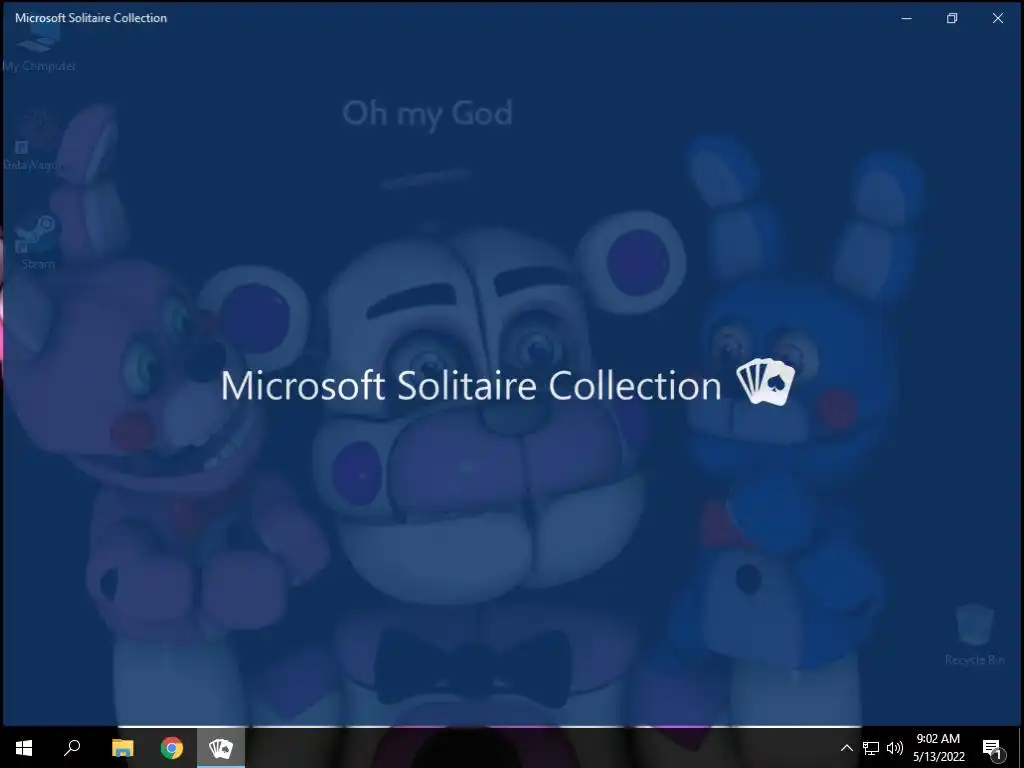Close the Solitaire Collection window
1024x768 pixels.
tap(998, 18)
